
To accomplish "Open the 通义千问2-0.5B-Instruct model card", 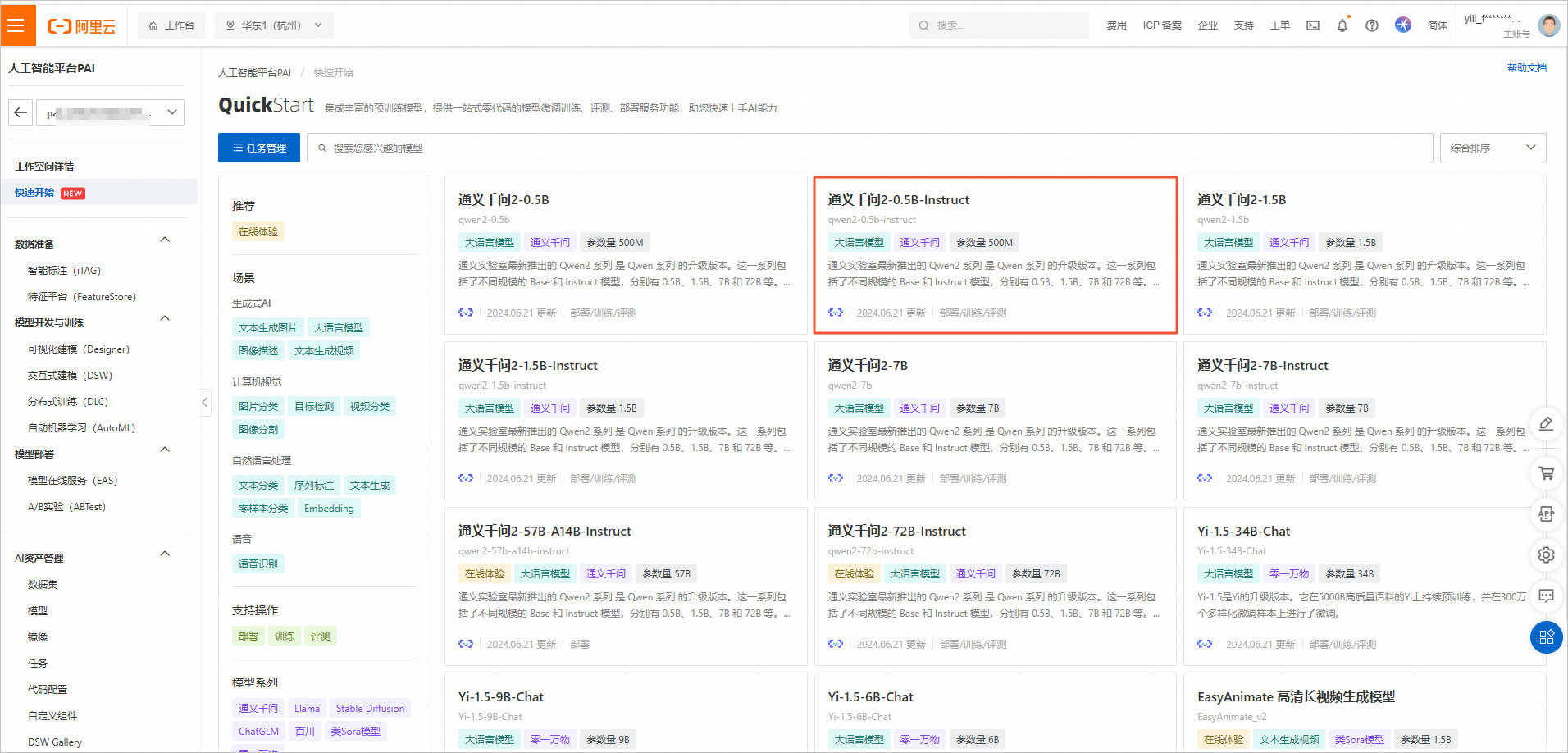I will pyautogui.click(x=996, y=255).
